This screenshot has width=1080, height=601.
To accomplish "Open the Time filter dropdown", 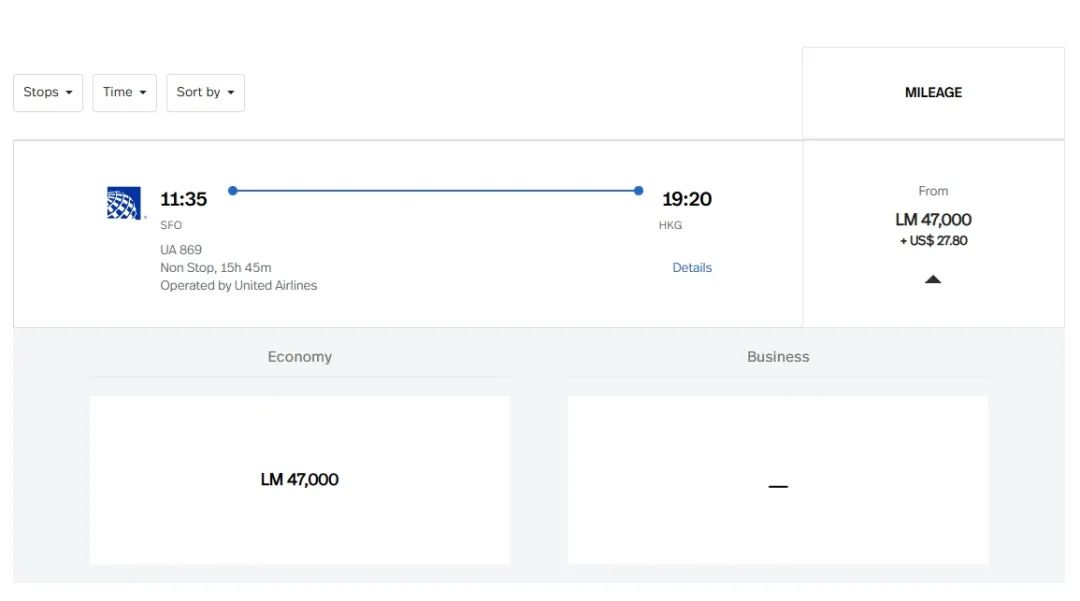I will click(x=125, y=92).
